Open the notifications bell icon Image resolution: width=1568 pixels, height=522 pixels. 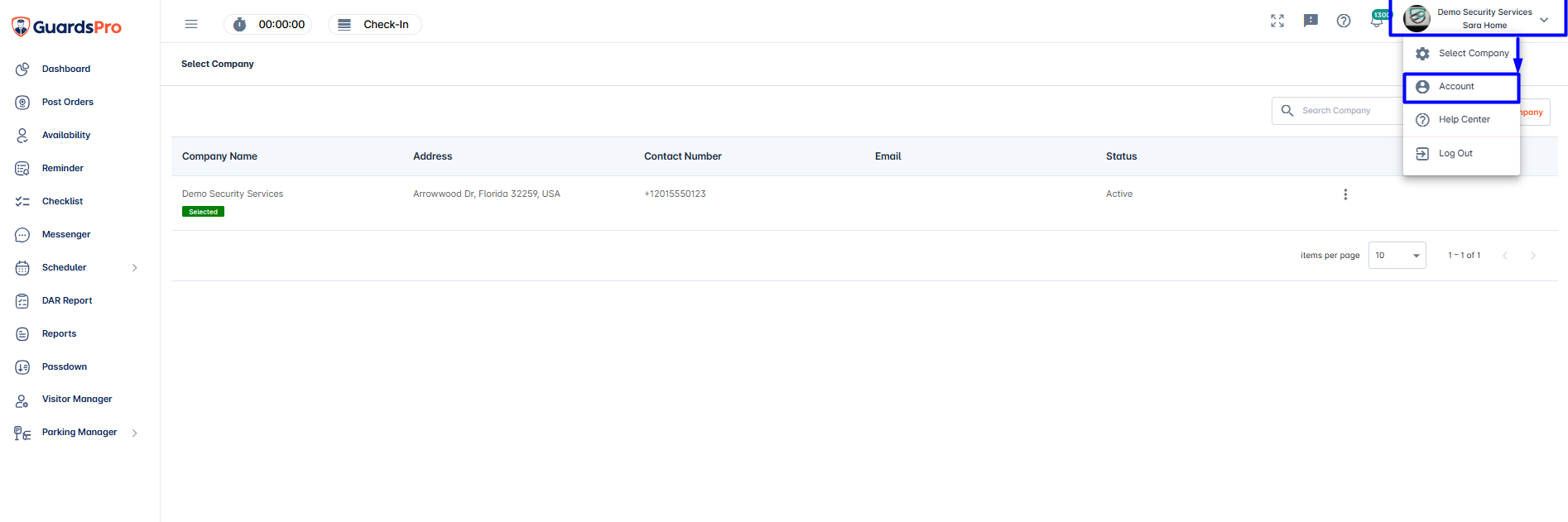(1377, 21)
